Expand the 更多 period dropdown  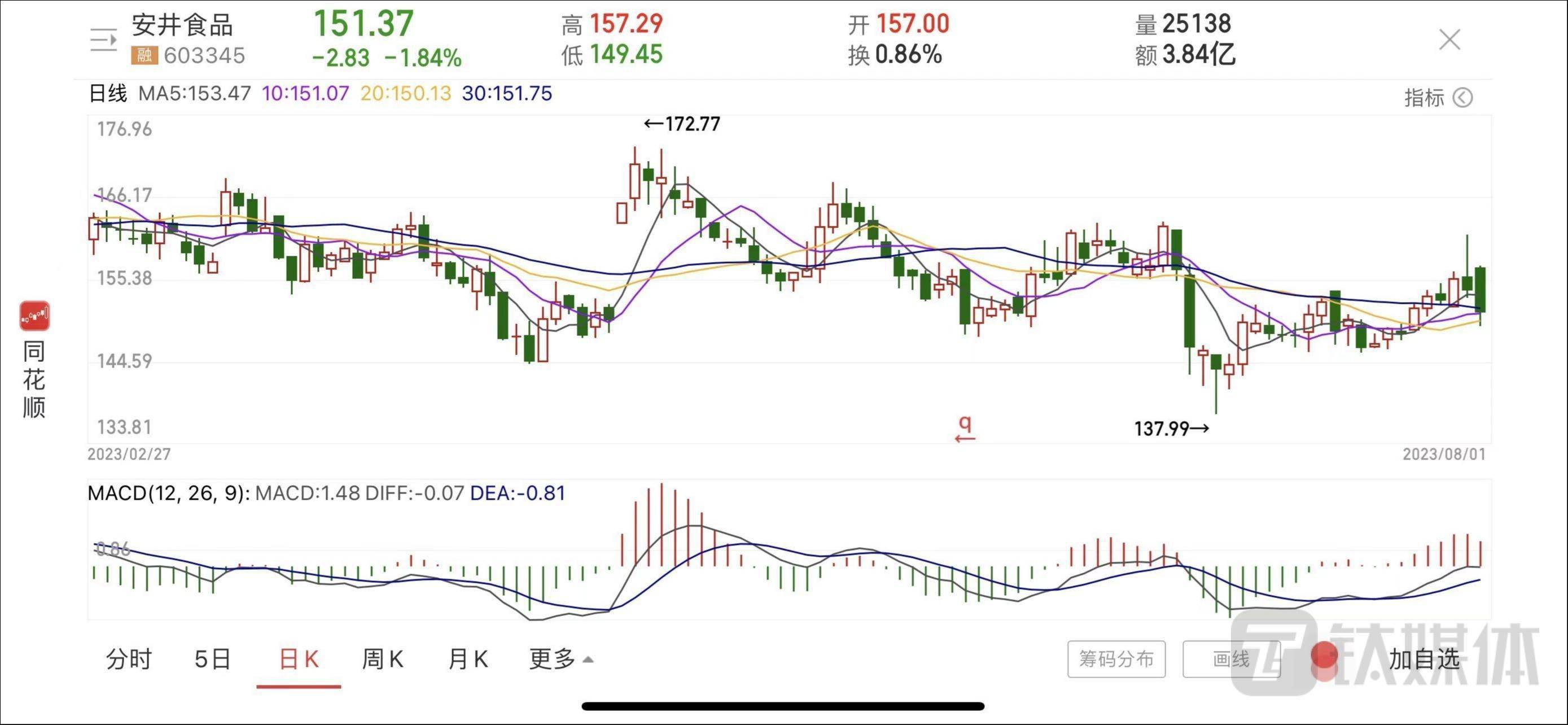[x=560, y=658]
